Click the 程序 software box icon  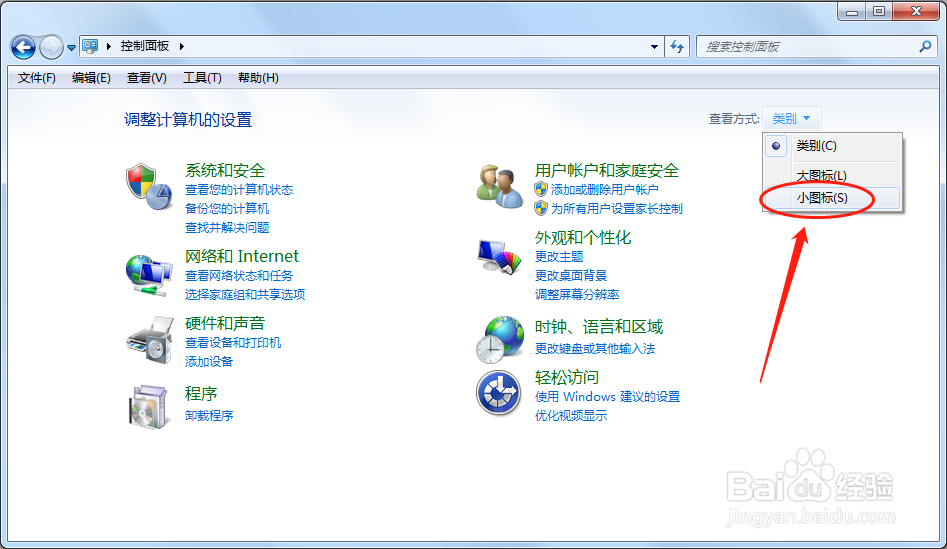click(149, 407)
